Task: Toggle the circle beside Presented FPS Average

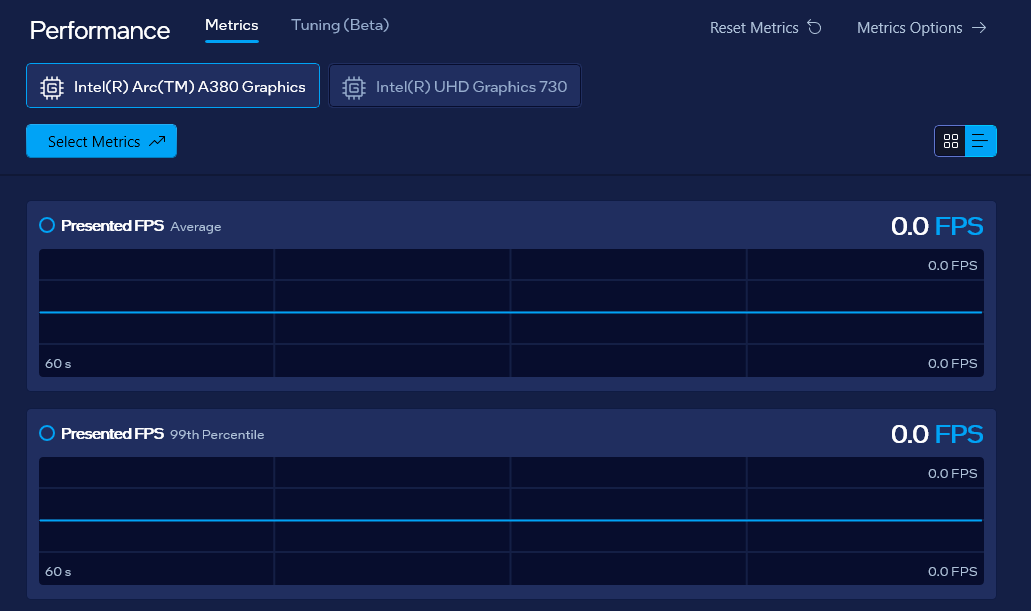Action: (x=47, y=226)
